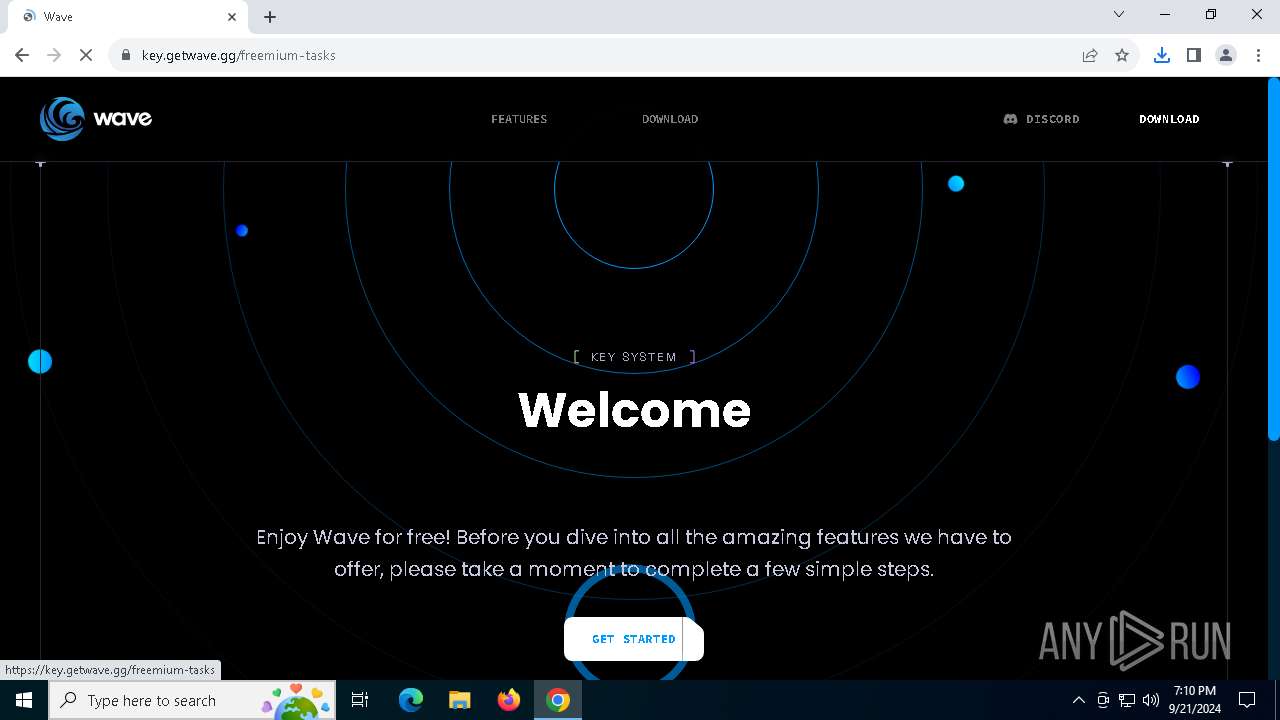Open Chrome profile avatar
Viewport: 1280px width, 720px height.
[1226, 55]
